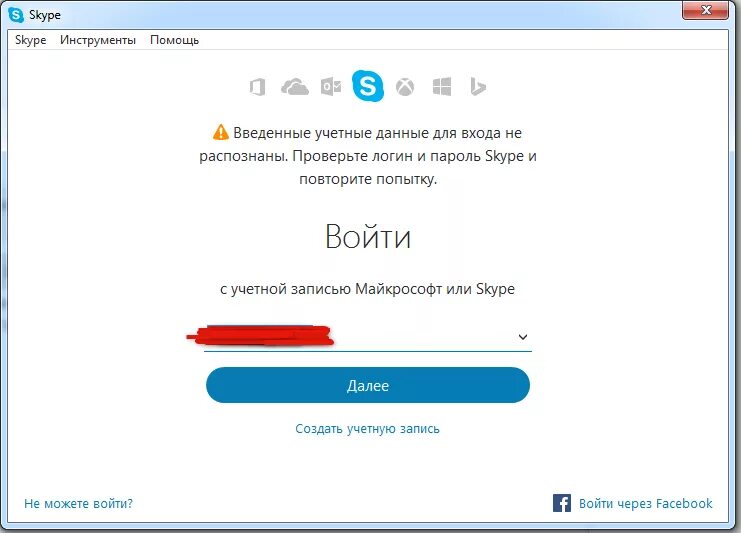
Task: Focus the login name input field
Action: coord(368,337)
